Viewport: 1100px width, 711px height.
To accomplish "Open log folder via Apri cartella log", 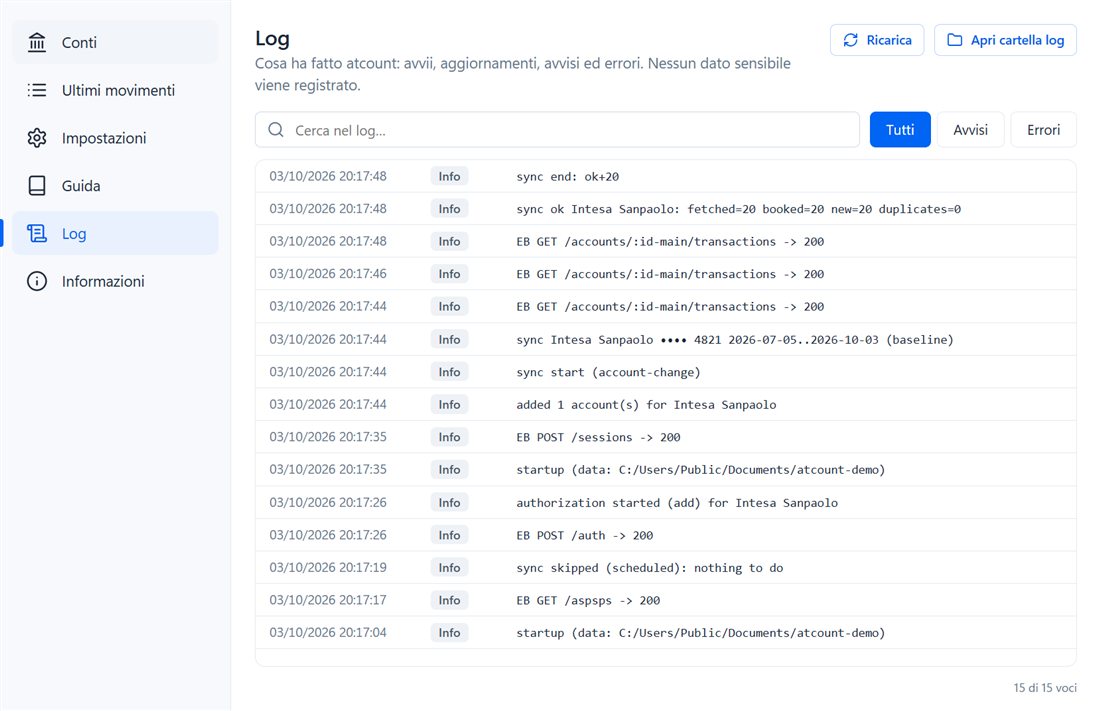I will [x=1005, y=40].
